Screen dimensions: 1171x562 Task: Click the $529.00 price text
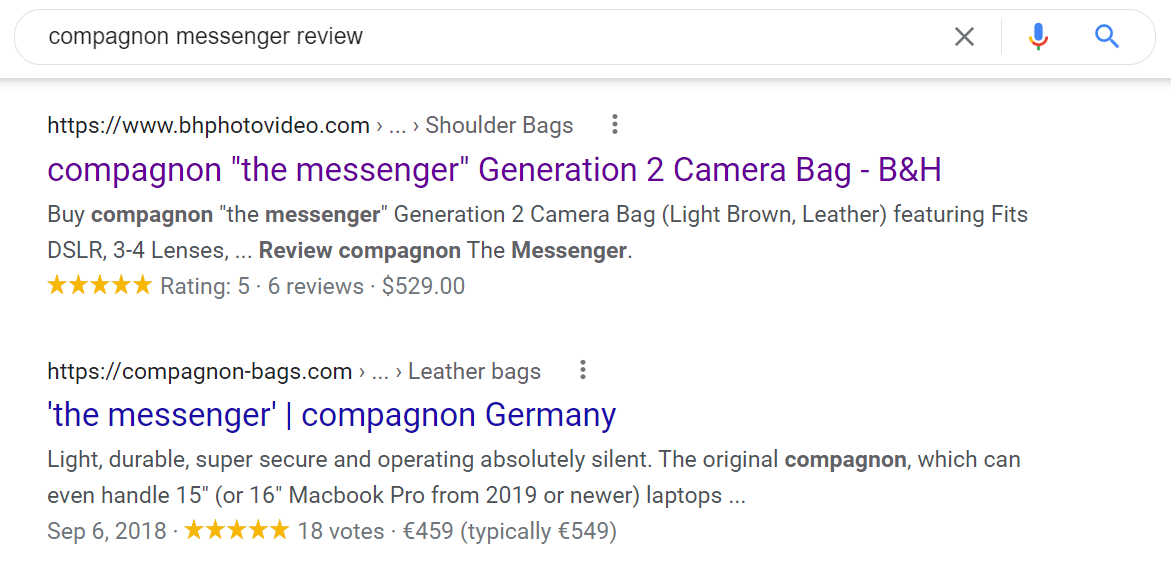pyautogui.click(x=423, y=286)
